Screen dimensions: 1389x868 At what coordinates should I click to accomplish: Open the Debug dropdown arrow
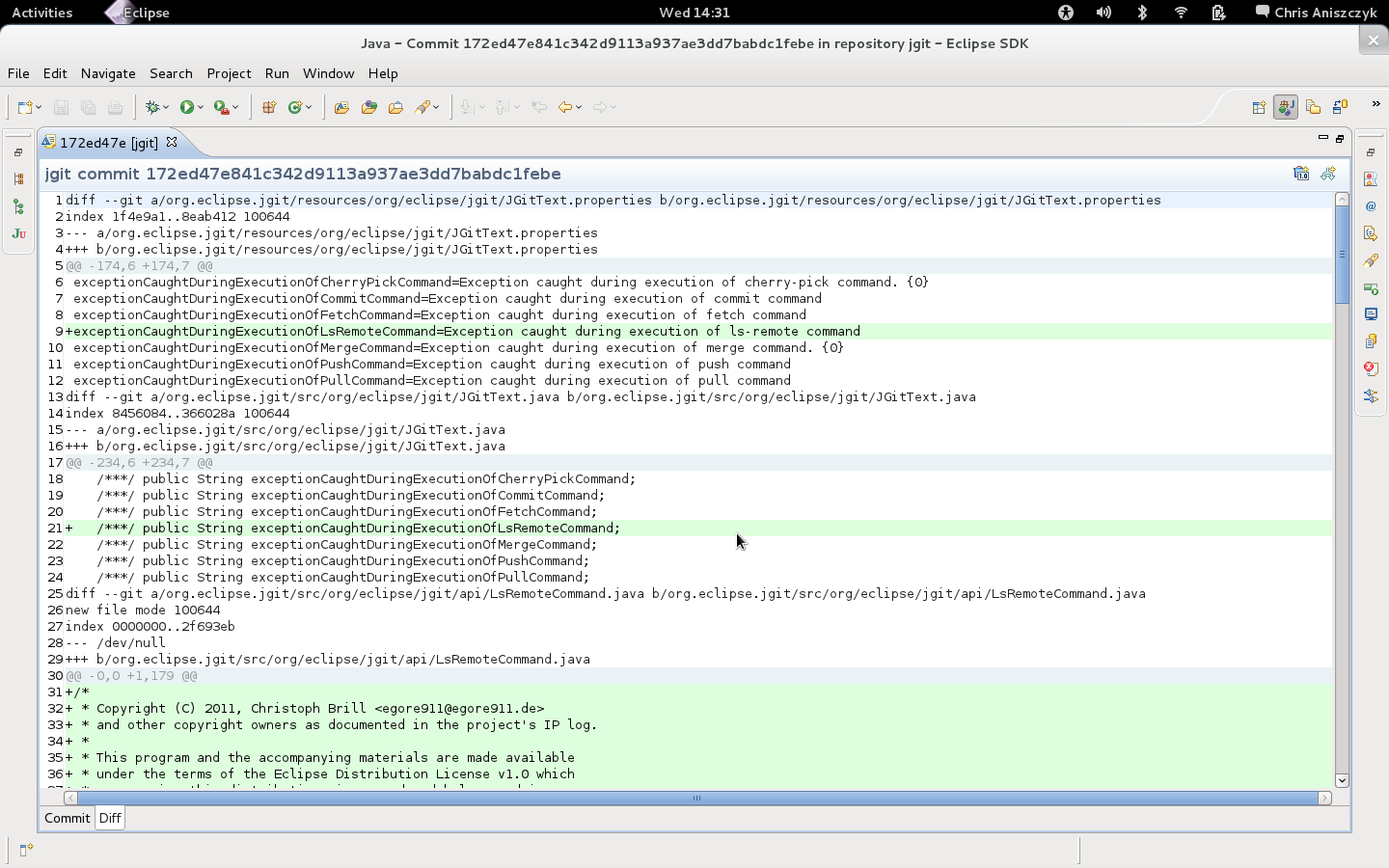coord(166,108)
